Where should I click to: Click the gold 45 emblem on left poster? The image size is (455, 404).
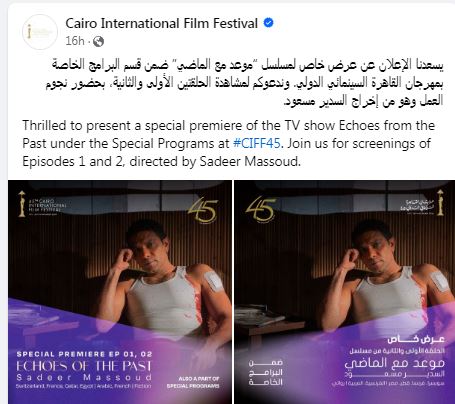click(202, 210)
